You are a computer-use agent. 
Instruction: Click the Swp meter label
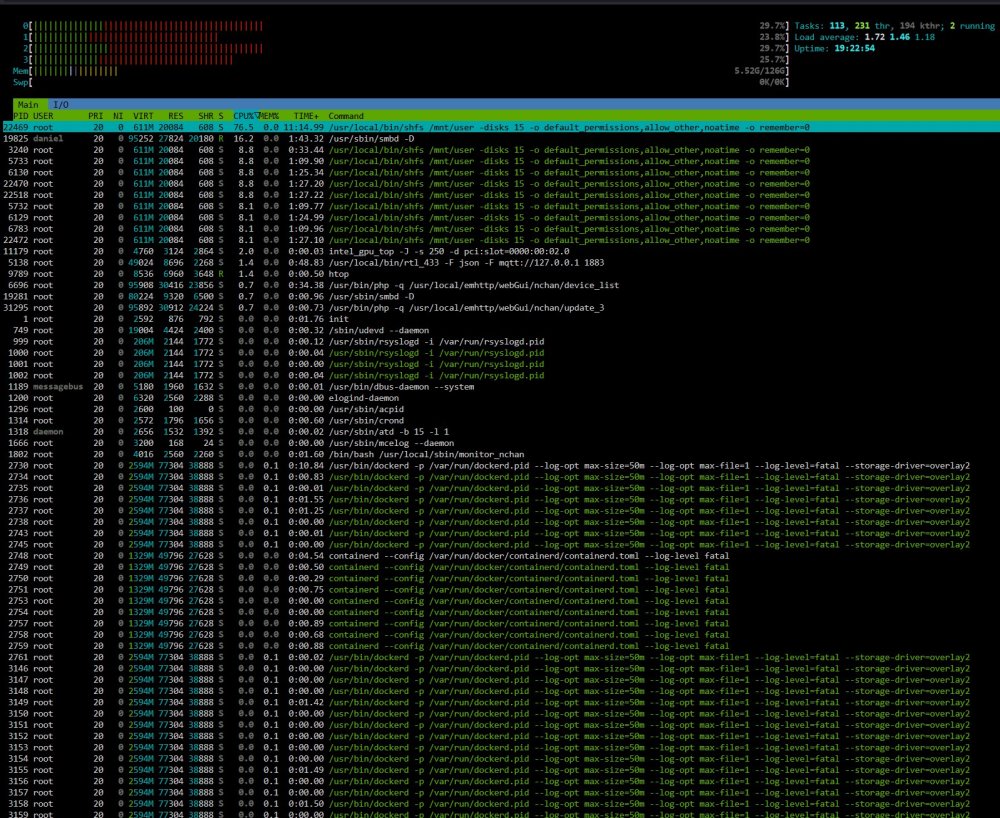click(20, 82)
